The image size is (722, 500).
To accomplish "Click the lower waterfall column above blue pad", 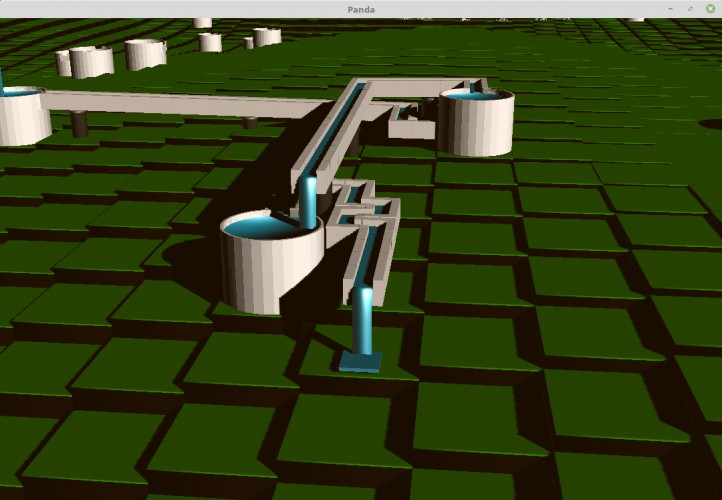I will (363, 320).
